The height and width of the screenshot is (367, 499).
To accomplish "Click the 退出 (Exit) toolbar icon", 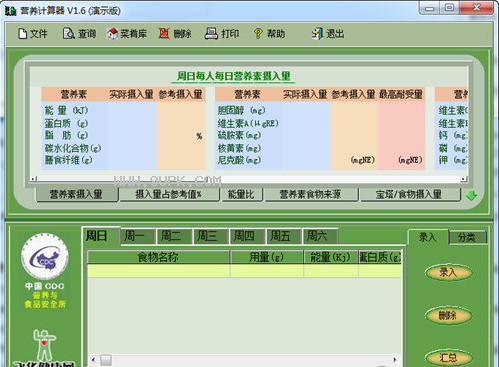I will [x=318, y=34].
